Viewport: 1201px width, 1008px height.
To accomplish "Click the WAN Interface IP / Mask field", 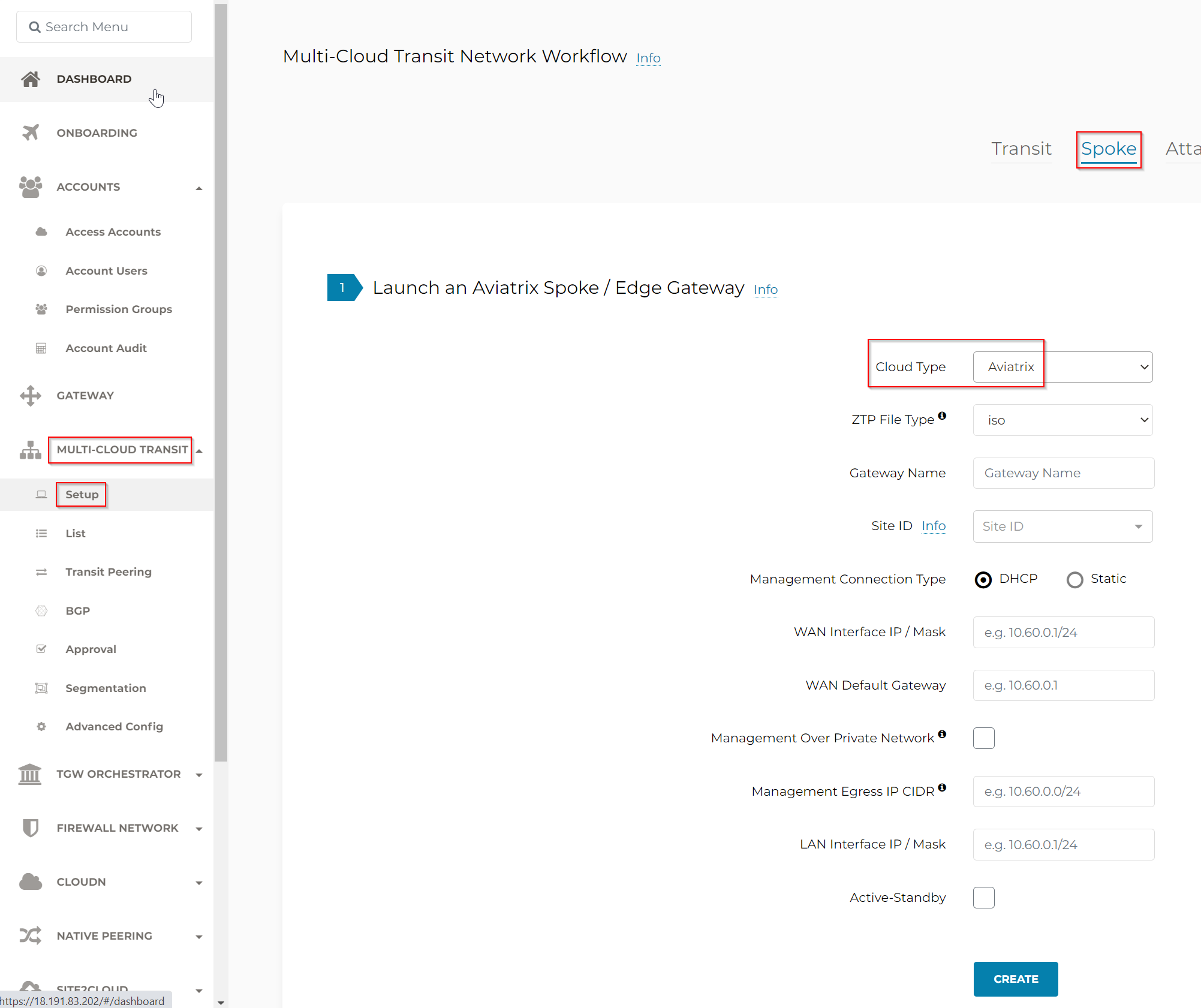I will click(x=1064, y=633).
